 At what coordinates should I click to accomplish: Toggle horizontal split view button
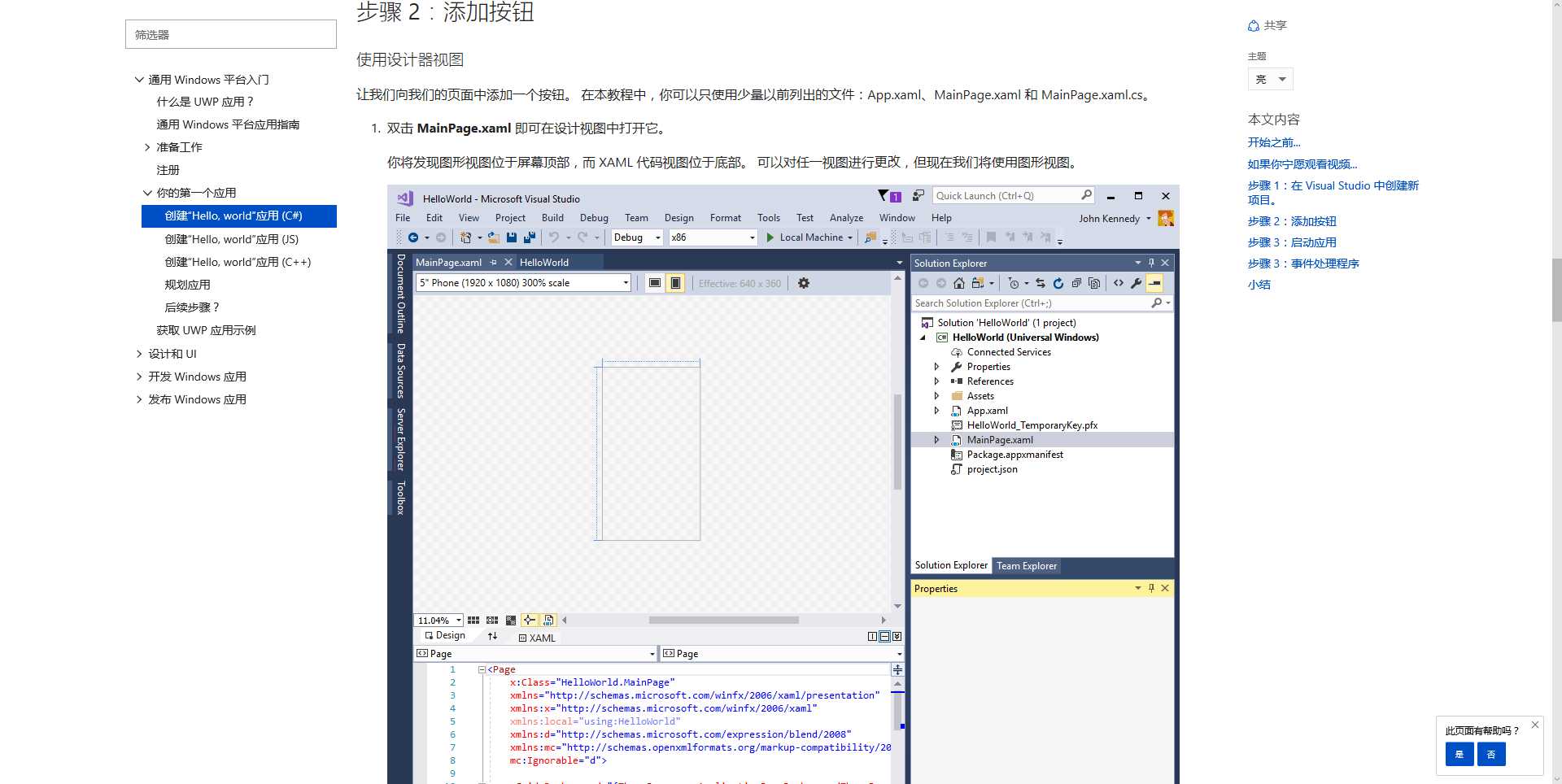884,636
